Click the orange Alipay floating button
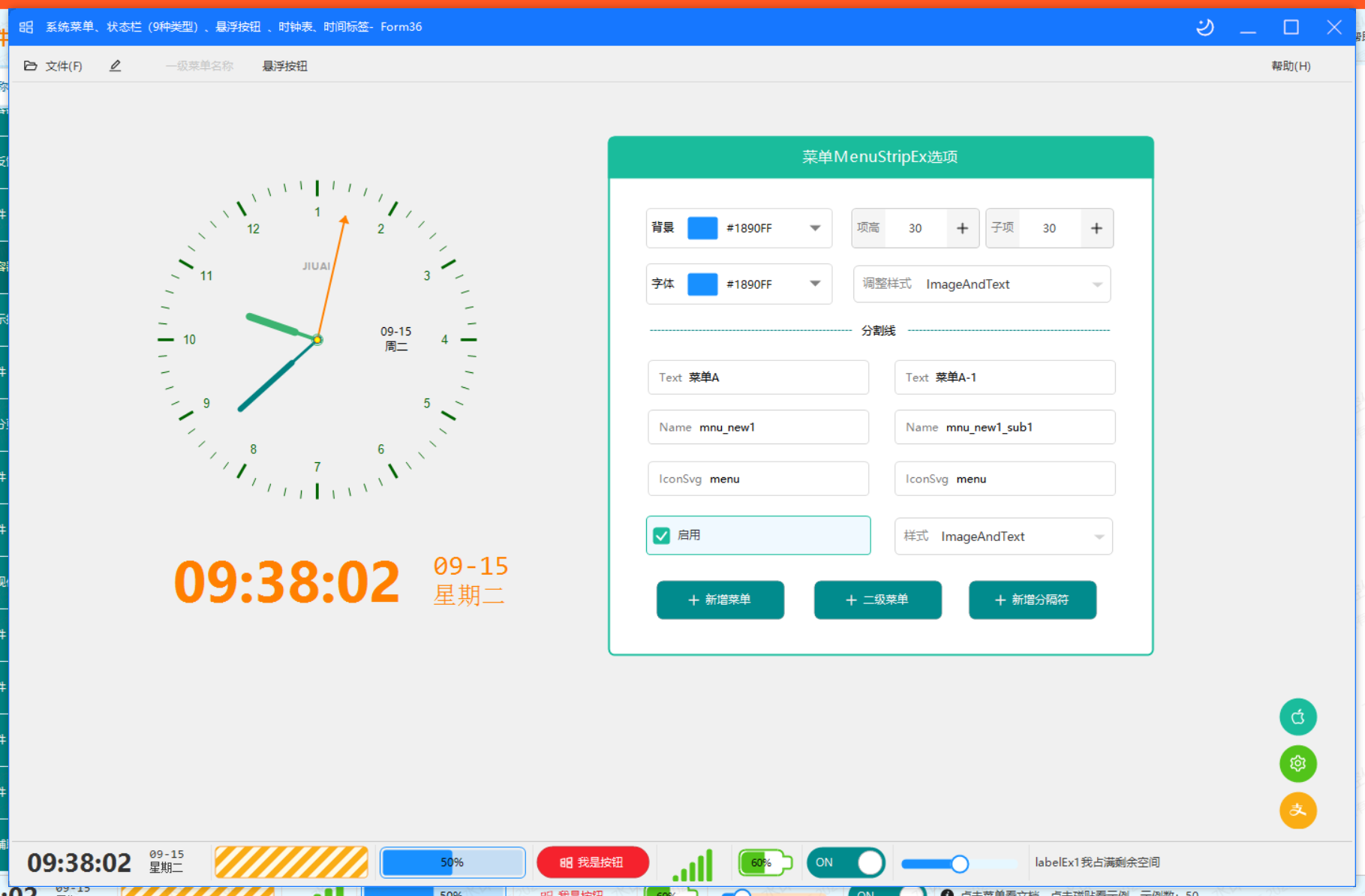 coord(1297,810)
